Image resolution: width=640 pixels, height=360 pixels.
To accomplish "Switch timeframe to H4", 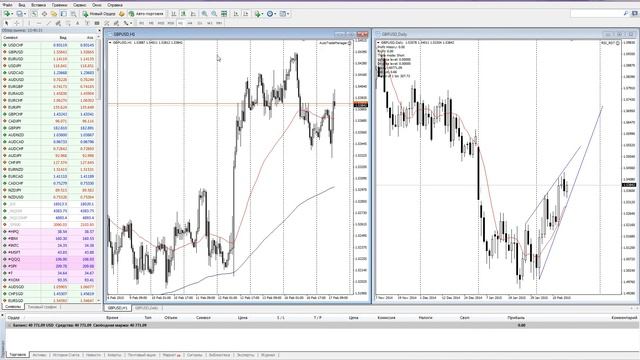I will [190, 23].
